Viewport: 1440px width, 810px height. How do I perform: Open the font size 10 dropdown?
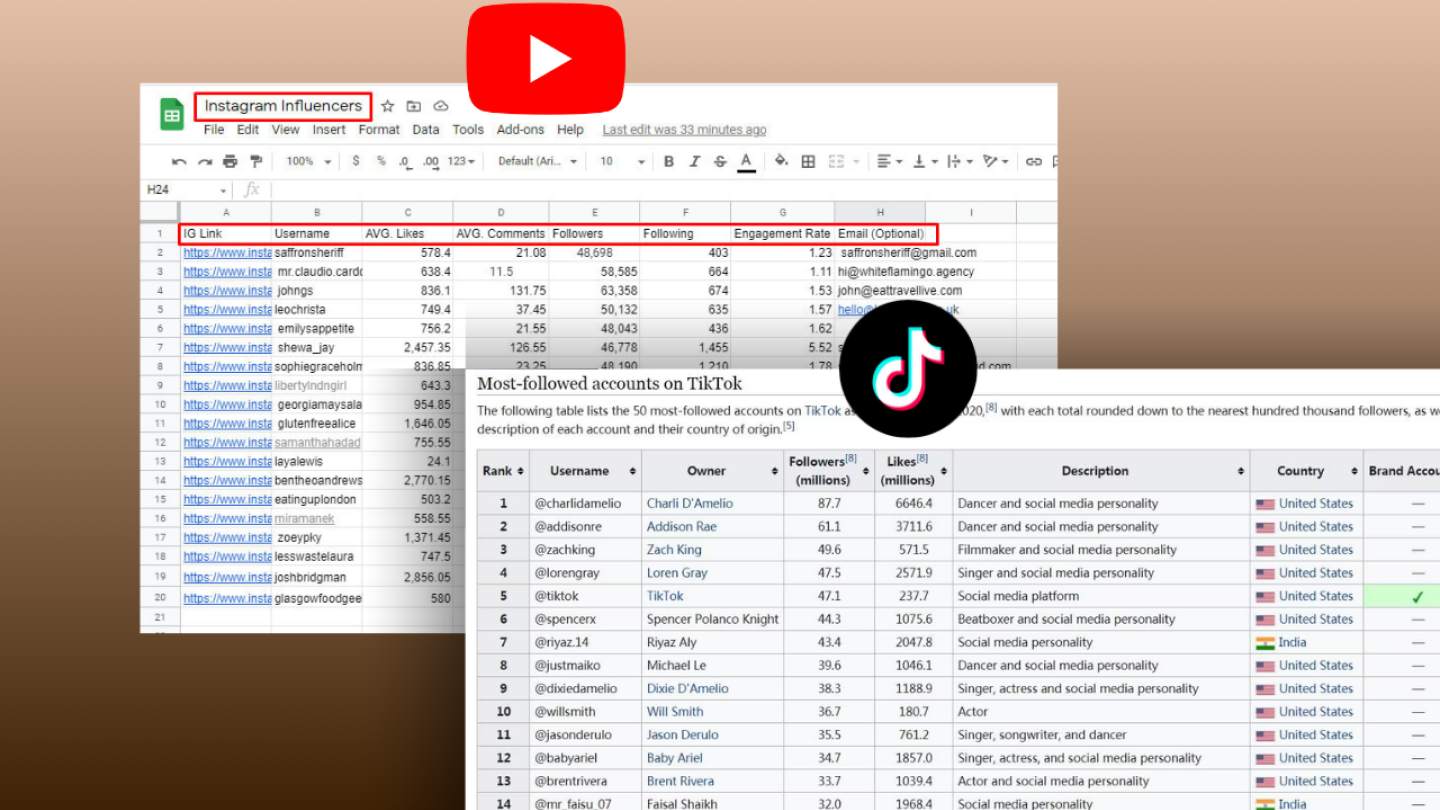click(622, 161)
